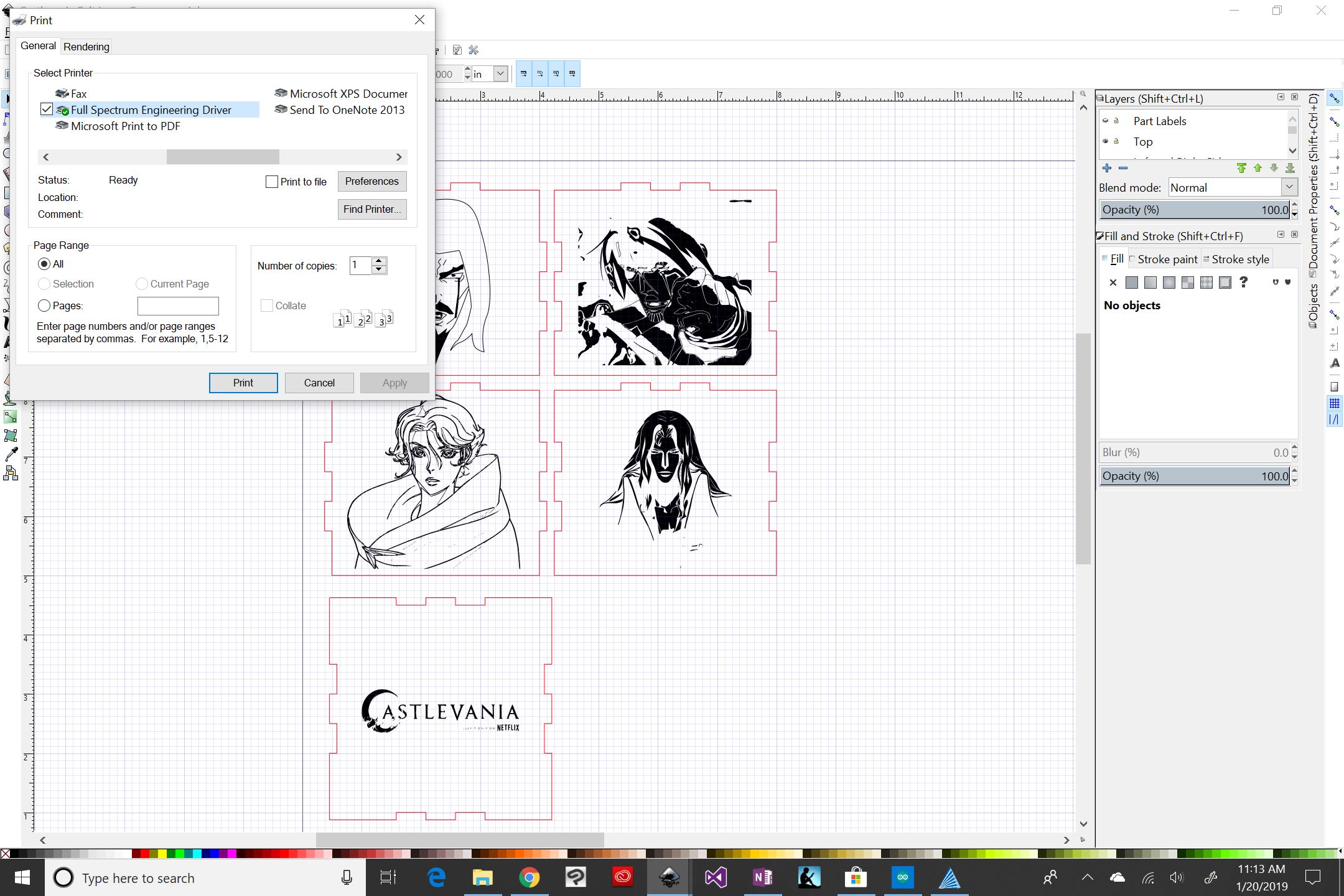The height and width of the screenshot is (896, 1344).
Task: Open the Stroke paint tab
Action: [1164, 259]
